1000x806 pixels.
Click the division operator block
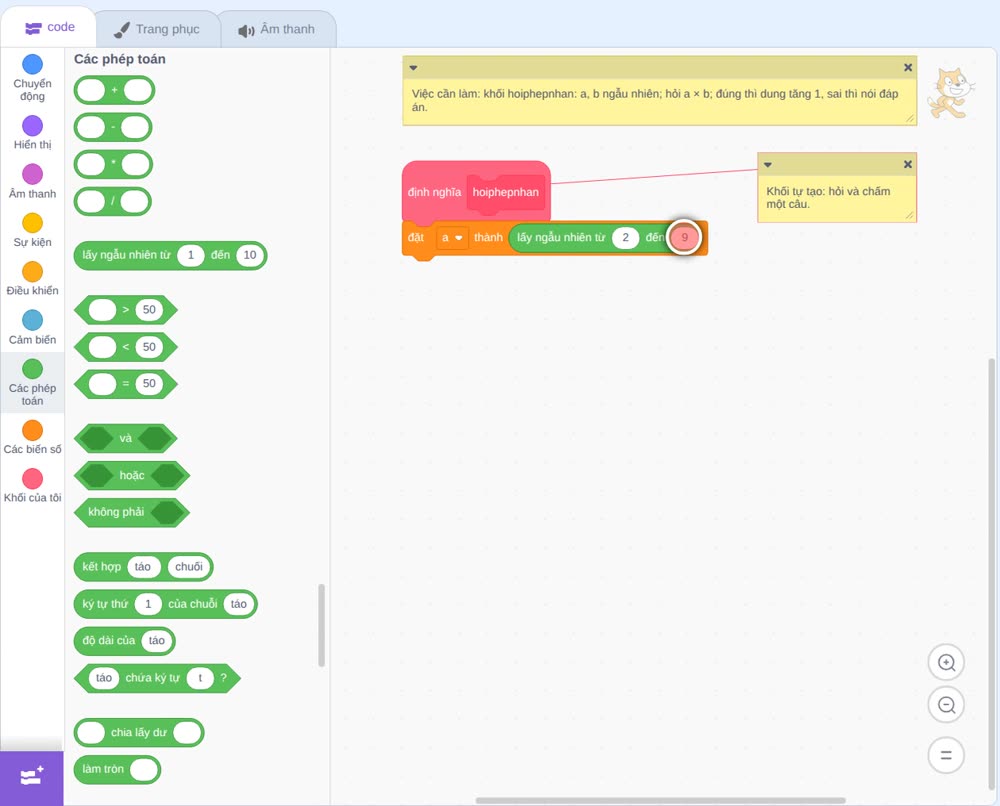pyautogui.click(x=113, y=202)
